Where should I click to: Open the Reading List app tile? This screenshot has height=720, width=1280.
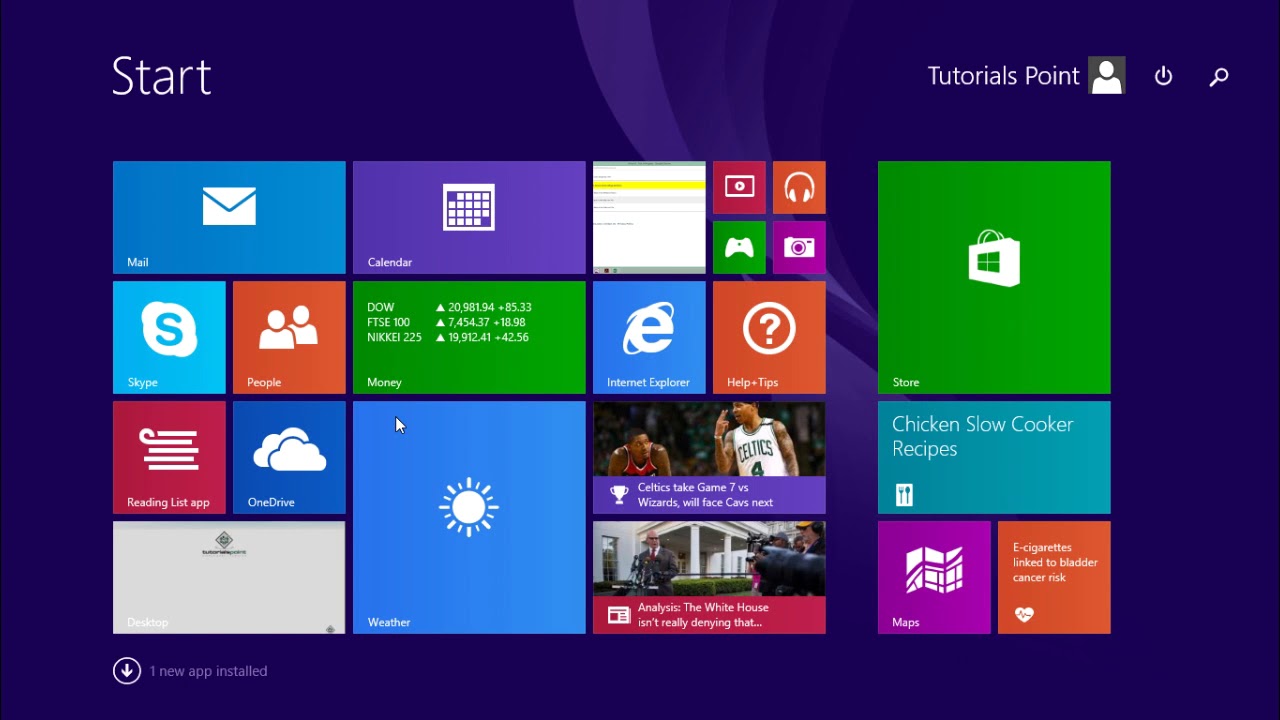click(x=169, y=457)
